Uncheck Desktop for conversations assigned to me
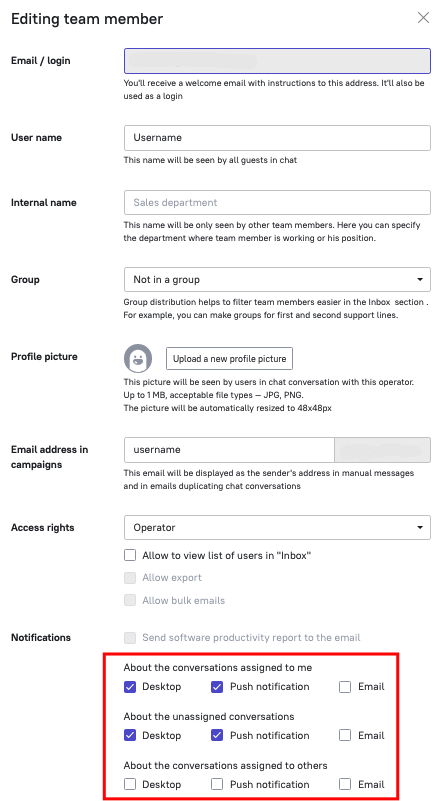The image size is (443, 801). pyautogui.click(x=130, y=687)
